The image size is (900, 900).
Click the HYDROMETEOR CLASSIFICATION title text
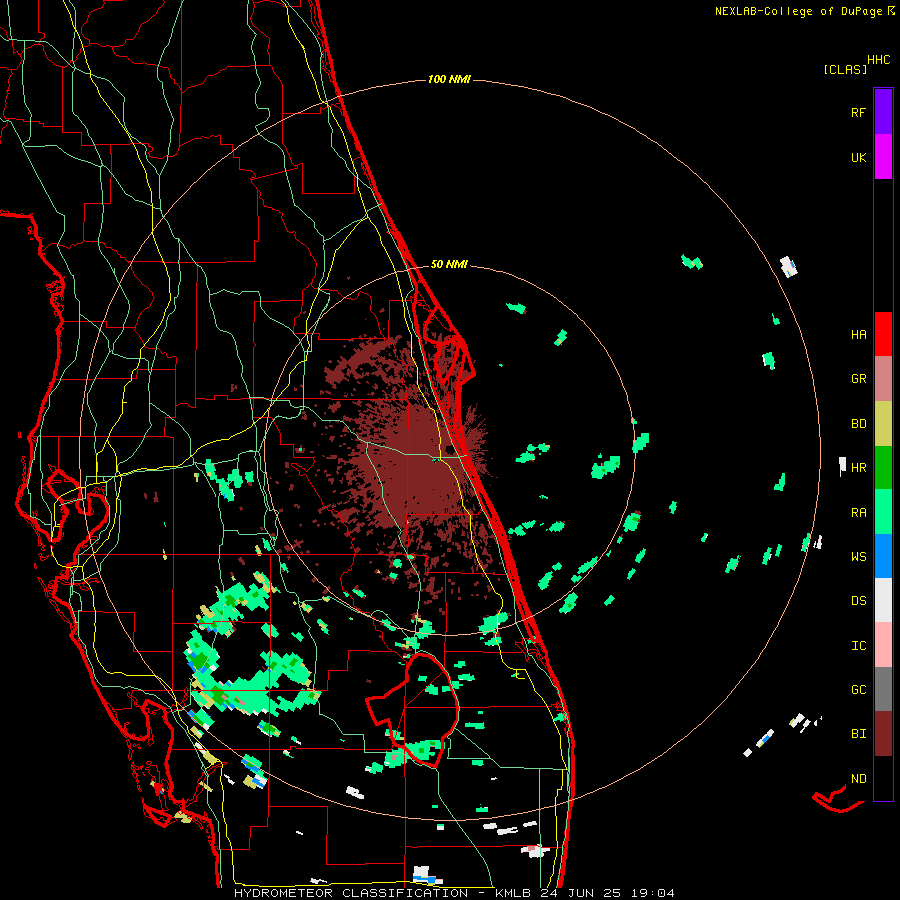coord(351,893)
